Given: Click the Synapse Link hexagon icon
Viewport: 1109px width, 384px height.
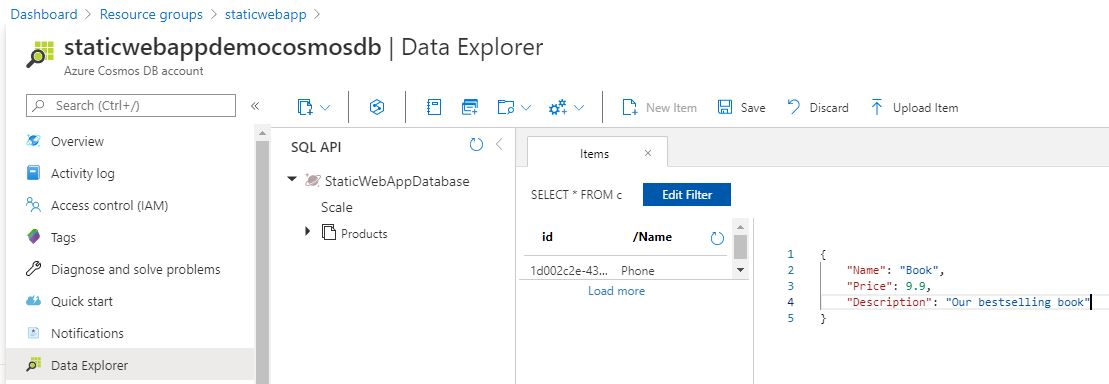Looking at the screenshot, I should (x=377, y=107).
